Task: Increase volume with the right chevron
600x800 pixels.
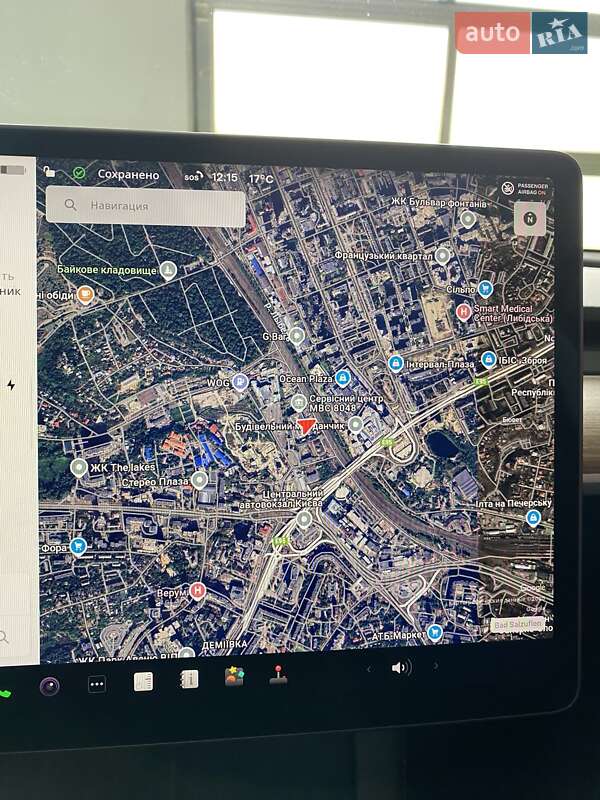Action: coord(435,666)
